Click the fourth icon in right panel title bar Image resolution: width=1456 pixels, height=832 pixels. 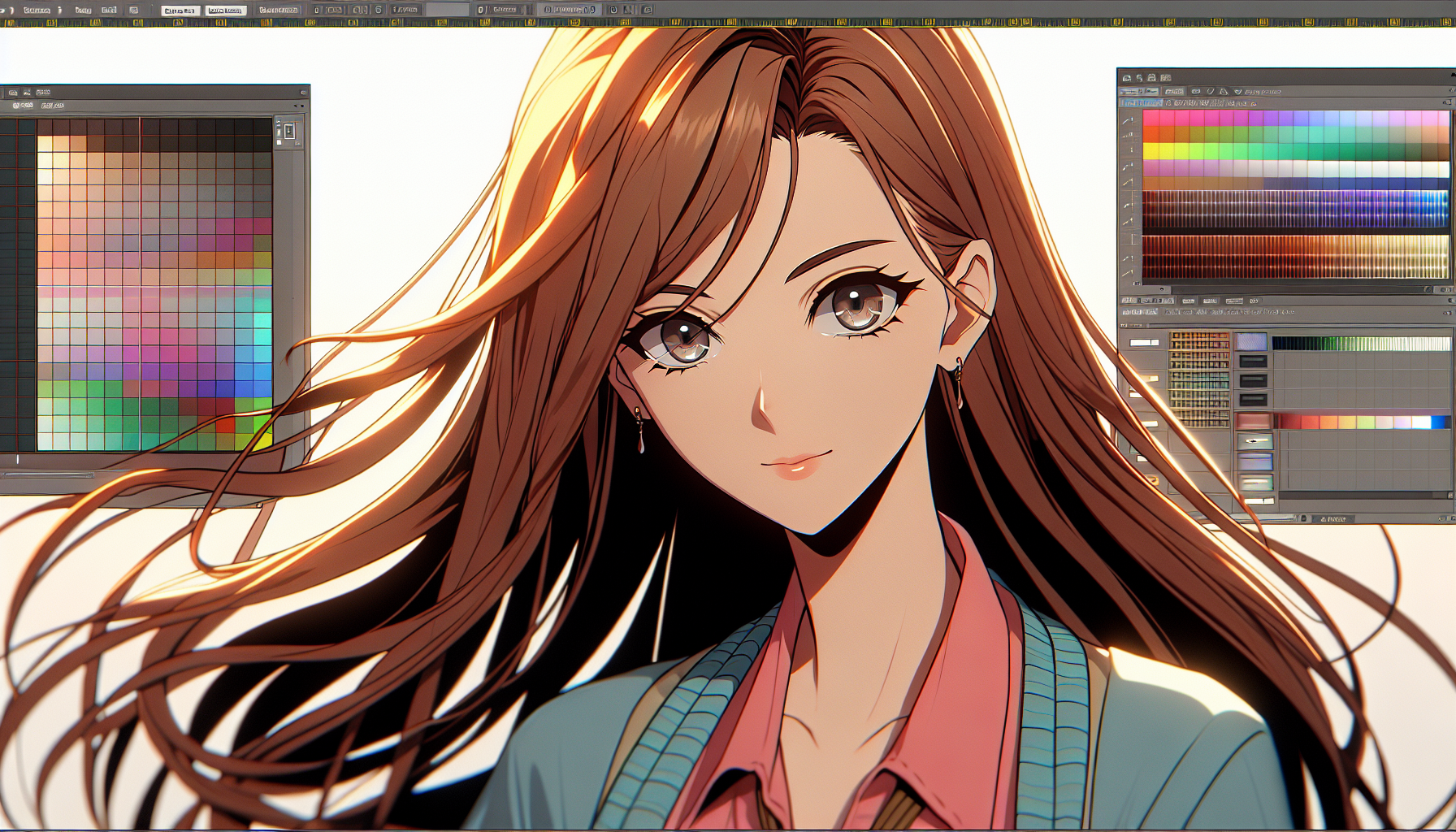[1165, 78]
